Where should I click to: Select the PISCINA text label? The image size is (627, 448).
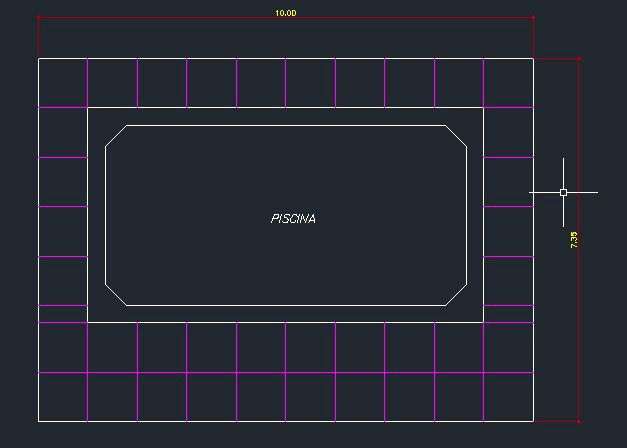point(293,218)
